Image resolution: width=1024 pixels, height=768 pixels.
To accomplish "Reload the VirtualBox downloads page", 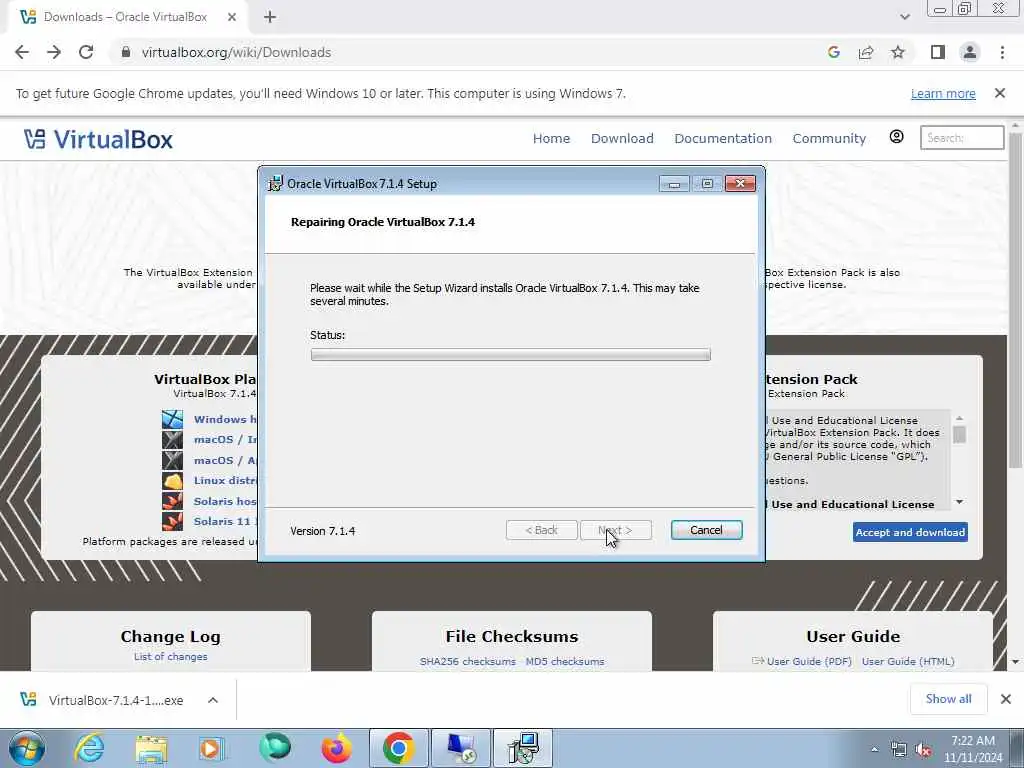I will click(86, 52).
